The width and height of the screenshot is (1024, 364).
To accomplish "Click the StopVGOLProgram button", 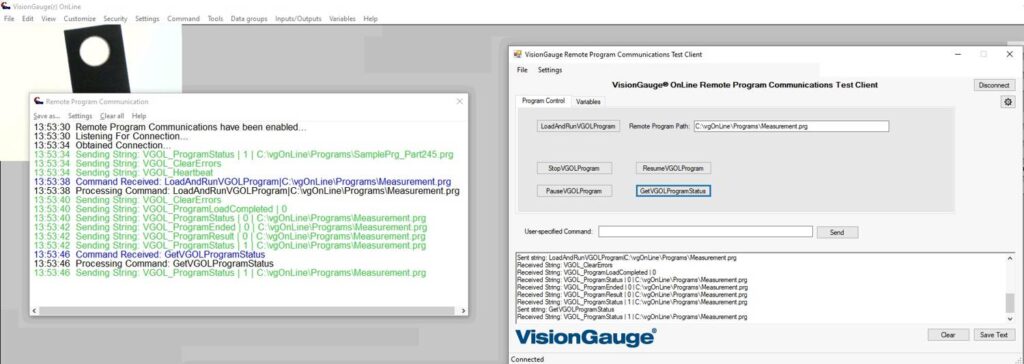I will 575,168.
